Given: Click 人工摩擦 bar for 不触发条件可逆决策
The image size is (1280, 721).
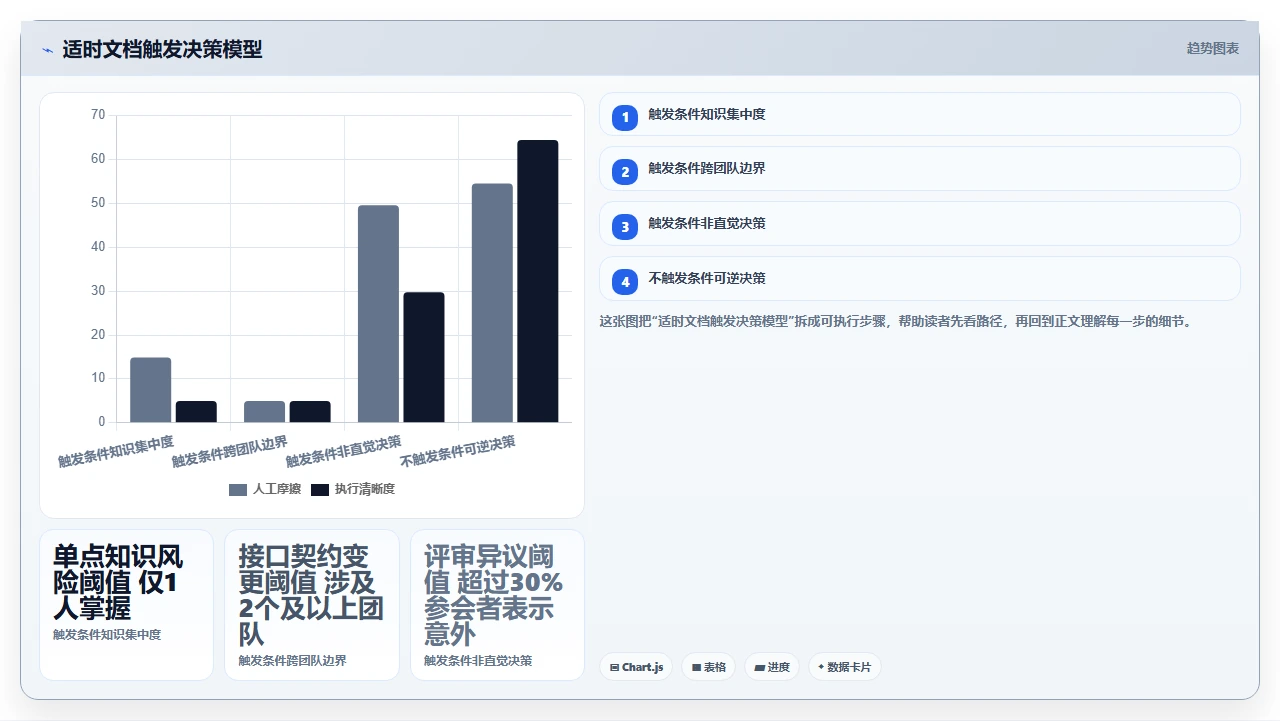Looking at the screenshot, I should (492, 303).
